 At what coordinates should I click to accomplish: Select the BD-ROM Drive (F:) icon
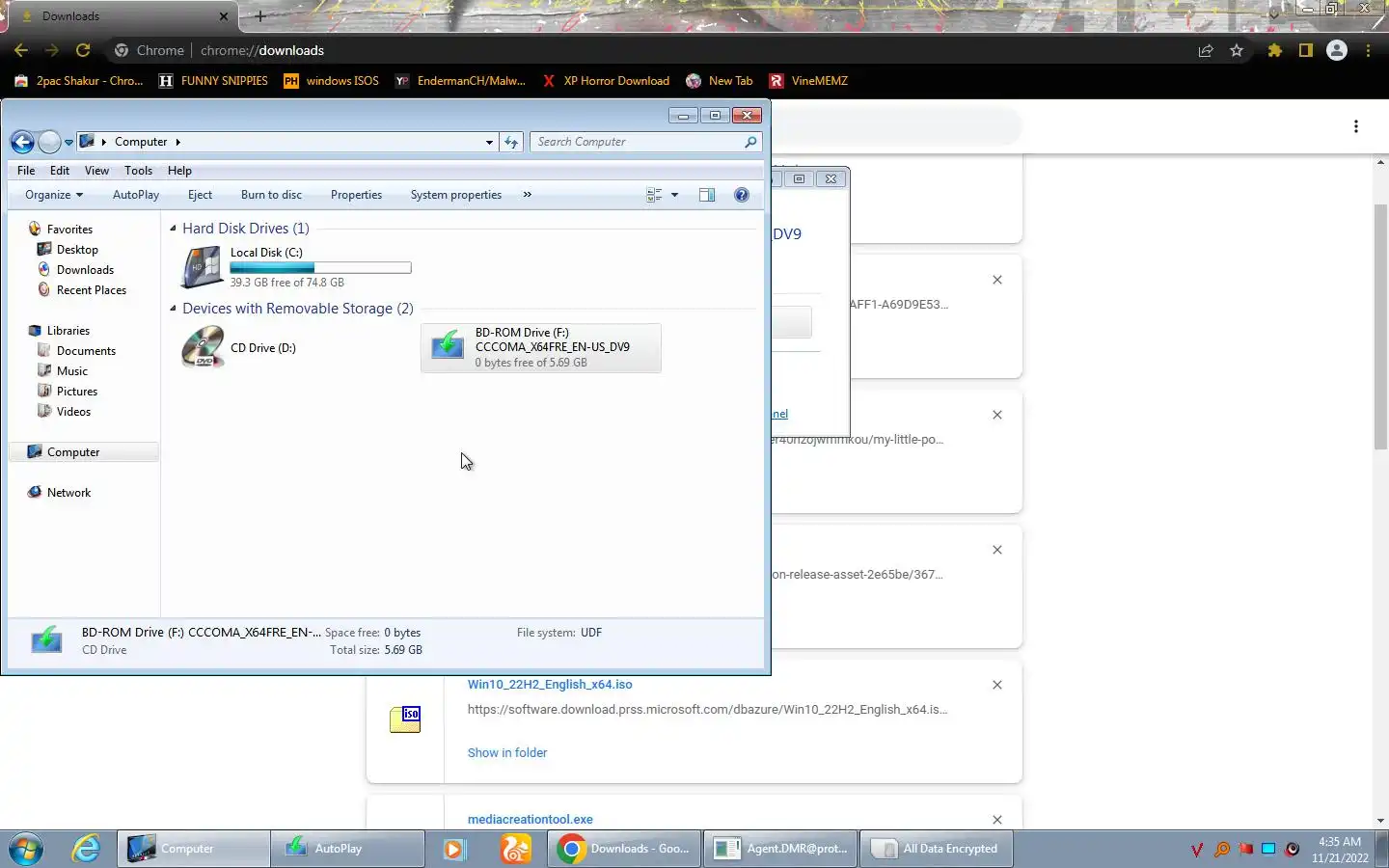(447, 345)
